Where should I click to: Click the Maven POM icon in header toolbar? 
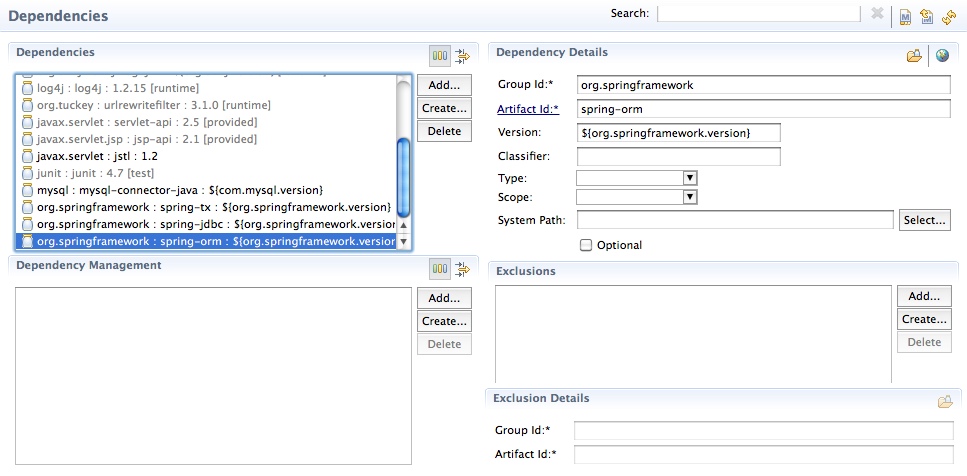(905, 17)
